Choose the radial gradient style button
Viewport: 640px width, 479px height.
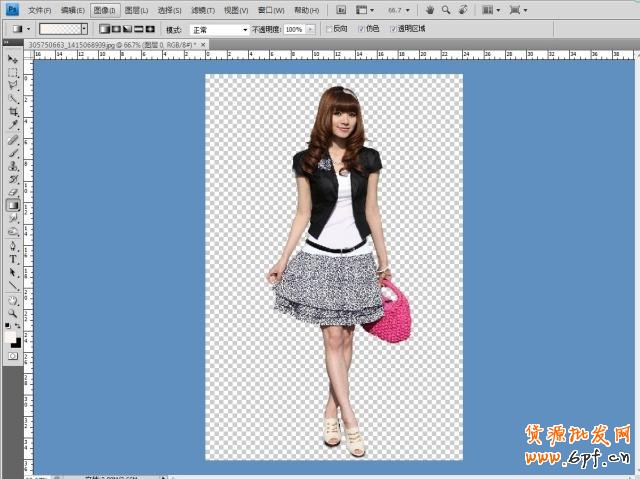pos(116,29)
